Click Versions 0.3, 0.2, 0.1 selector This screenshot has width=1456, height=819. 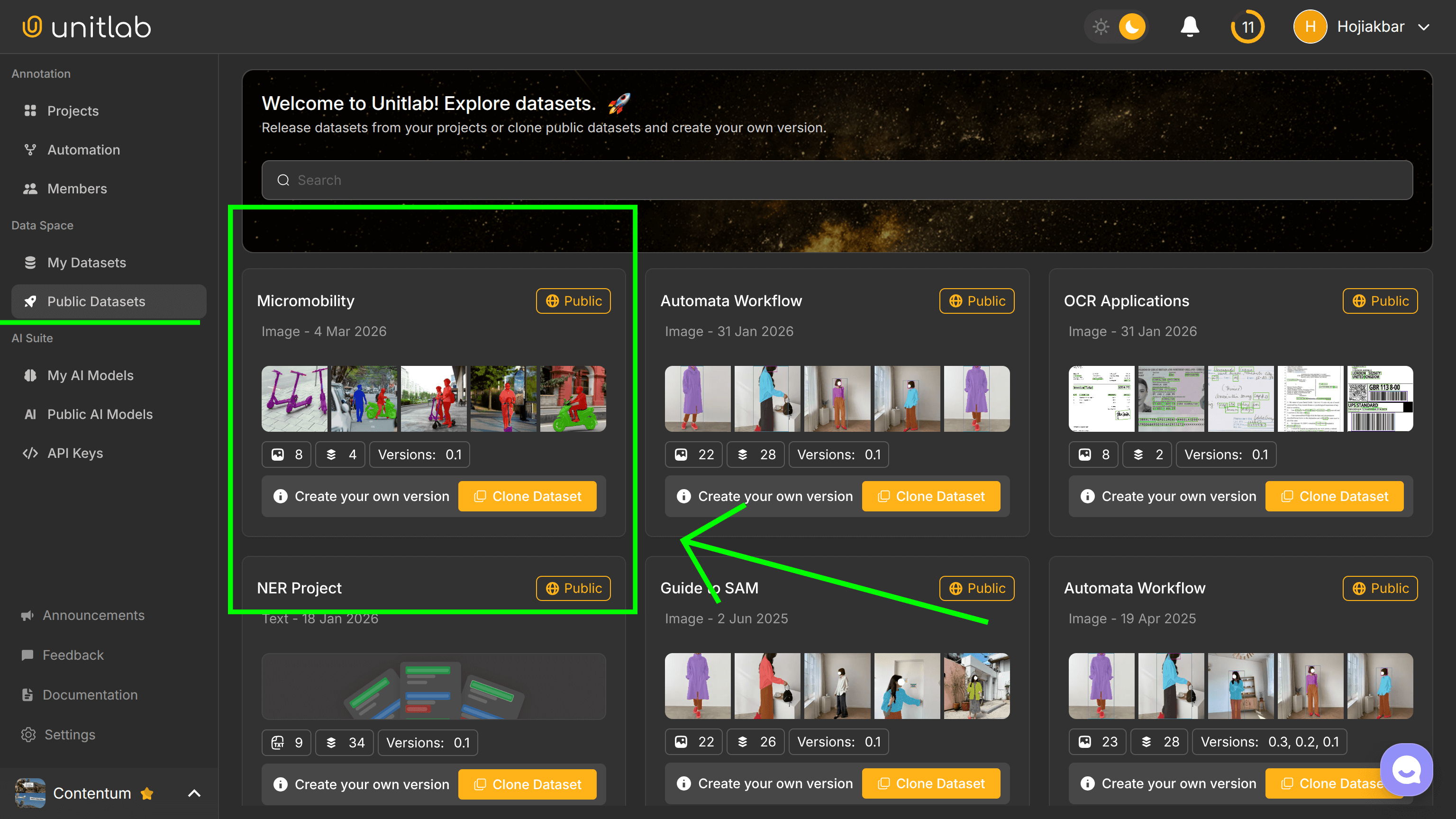(1269, 742)
